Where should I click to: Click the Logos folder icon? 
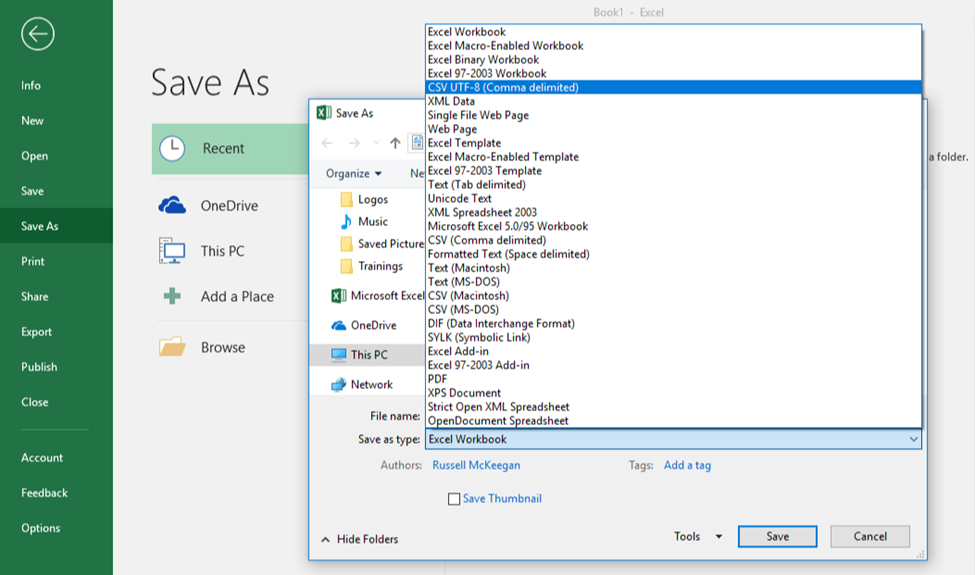click(346, 200)
